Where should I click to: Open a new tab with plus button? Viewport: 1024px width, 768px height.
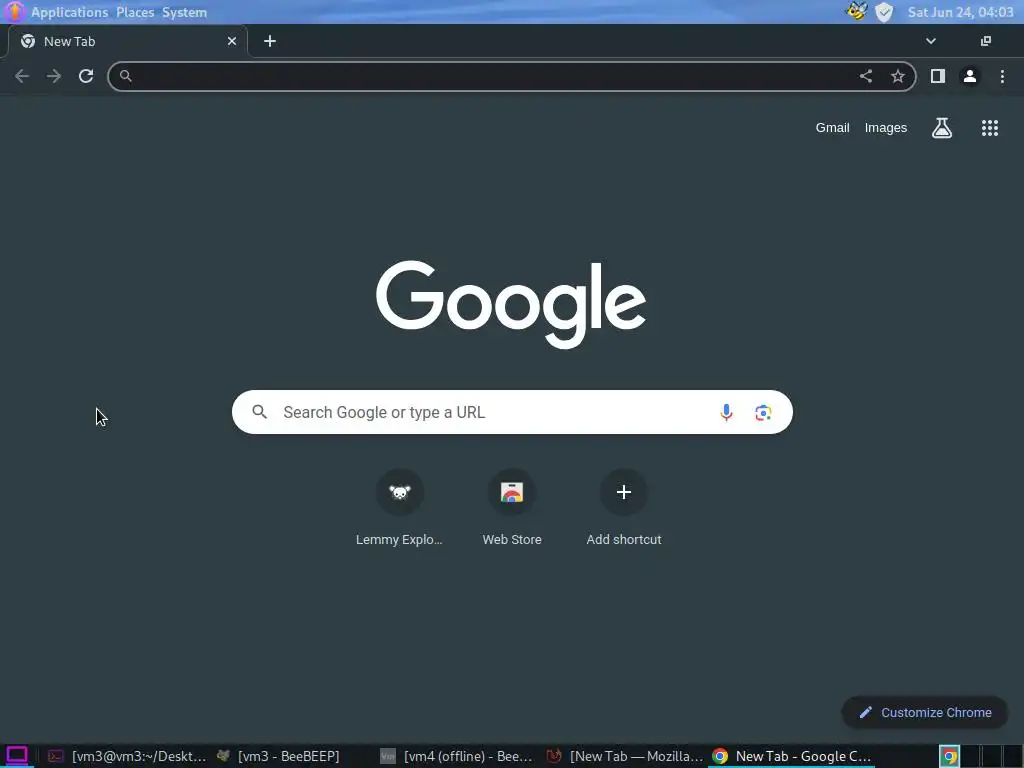pos(270,41)
